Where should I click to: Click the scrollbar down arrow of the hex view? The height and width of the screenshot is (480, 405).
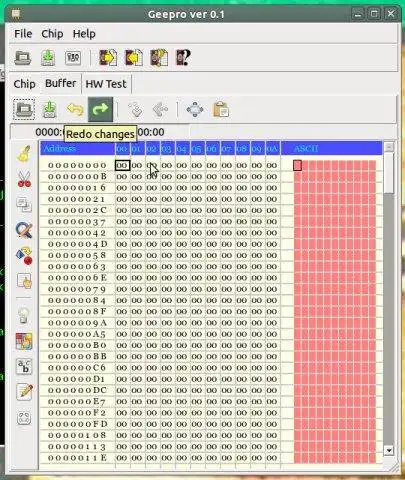[x=389, y=451]
